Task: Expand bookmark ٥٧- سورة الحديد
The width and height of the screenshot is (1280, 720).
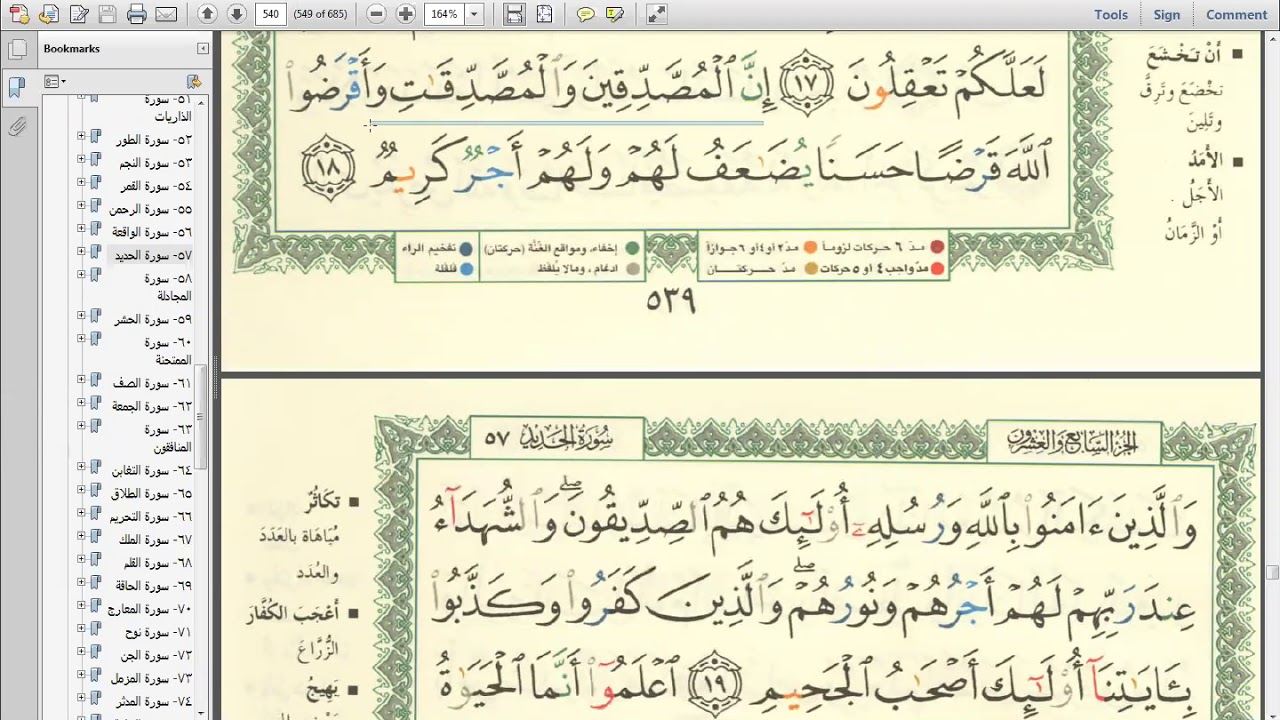Action: 81,250
